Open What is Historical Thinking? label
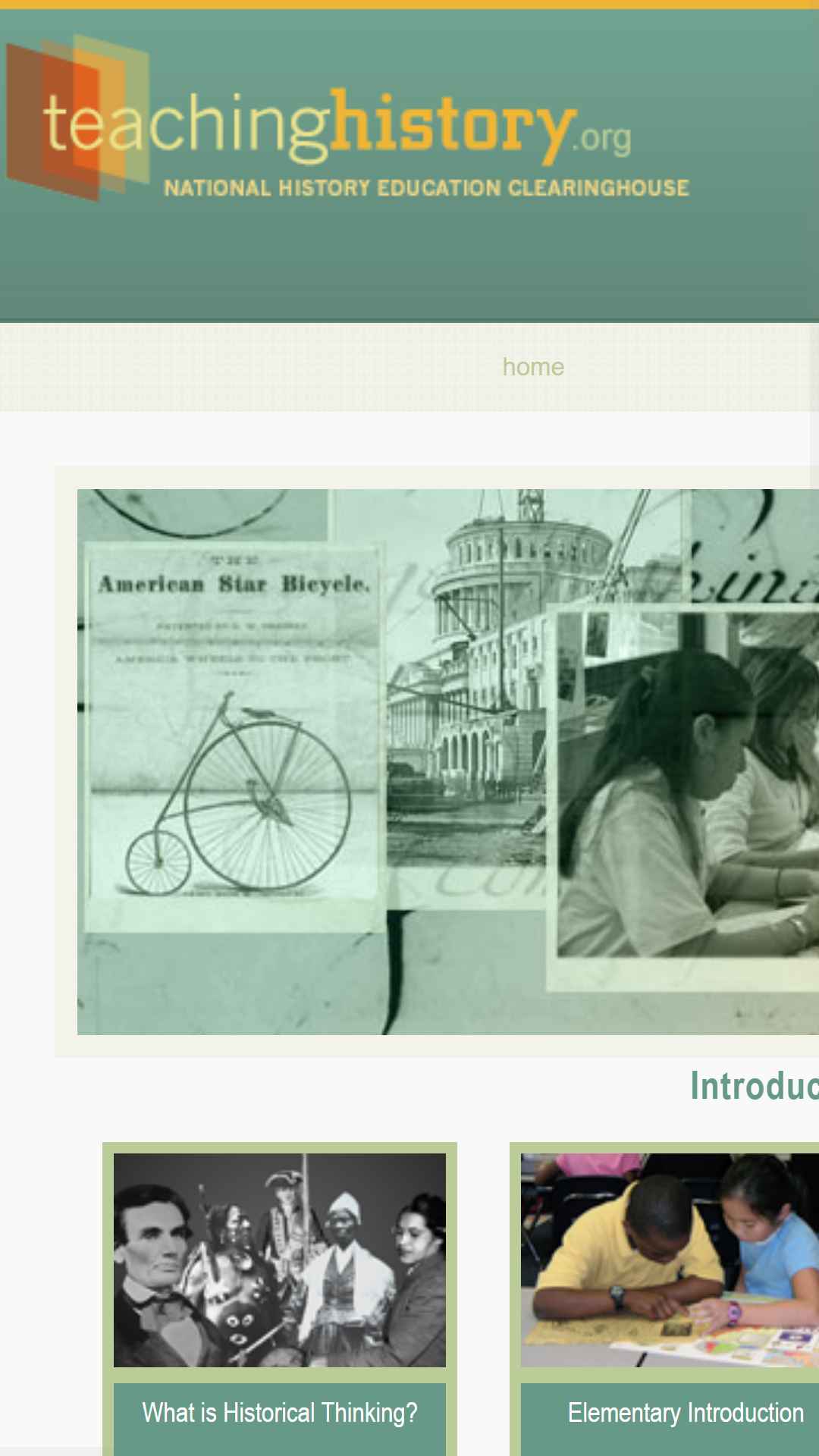Screen dimensions: 819x1456 [280, 1413]
